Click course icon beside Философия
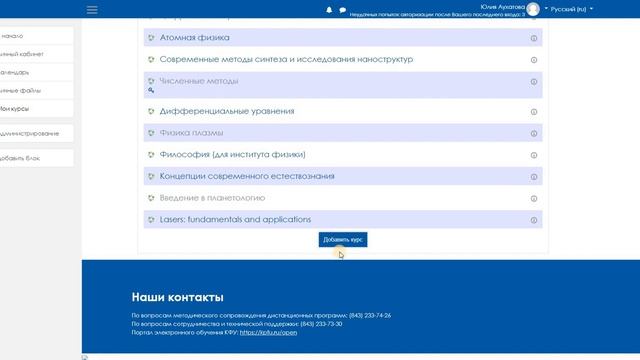640x360 pixels. coord(151,154)
